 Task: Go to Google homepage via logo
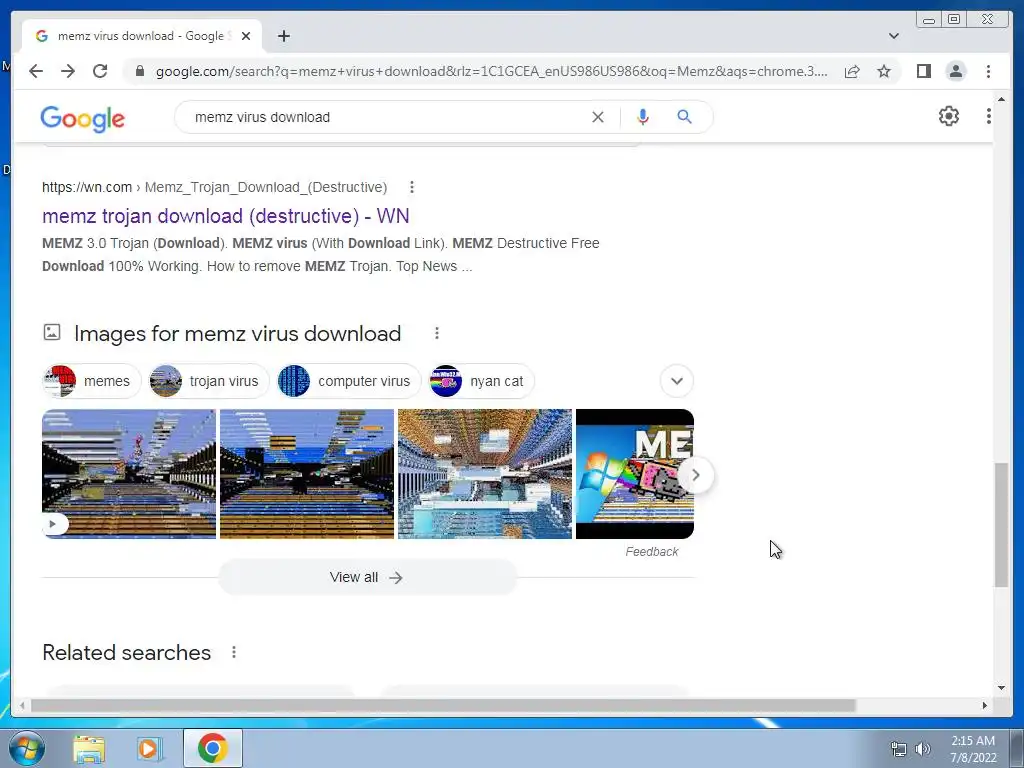click(x=82, y=119)
